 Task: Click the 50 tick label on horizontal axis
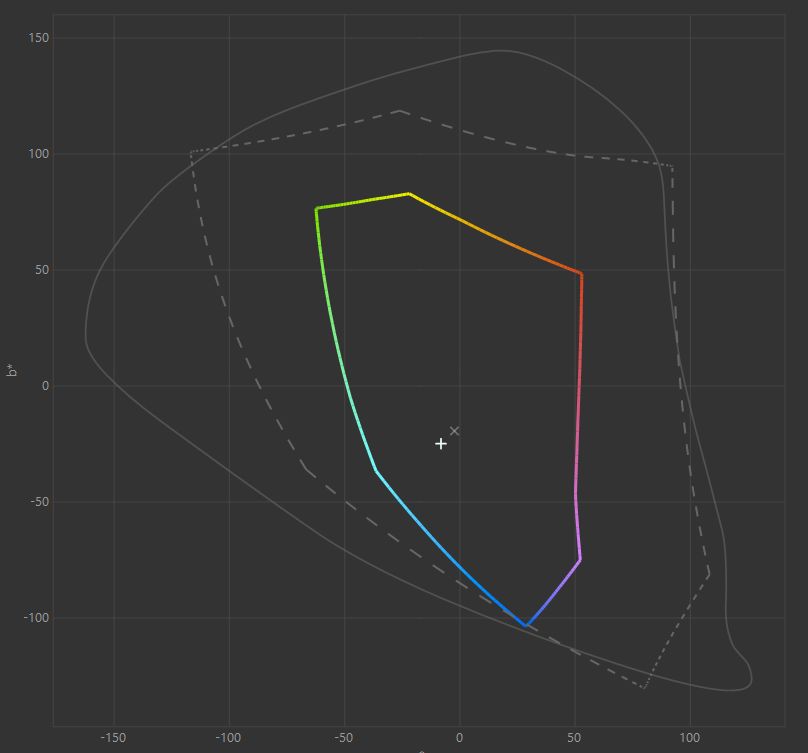[x=575, y=738]
